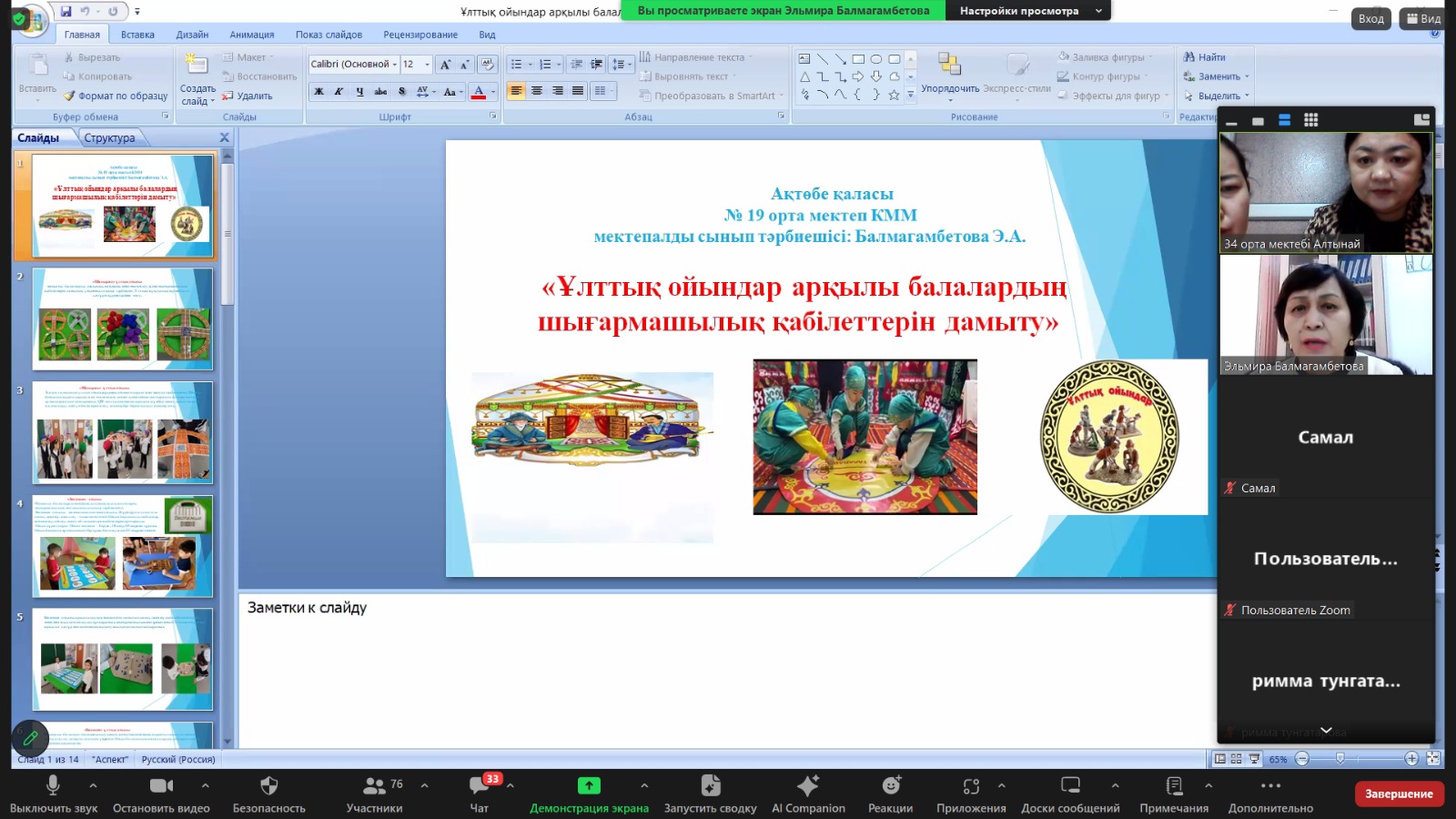Screen dimensions: 1456x819
Task: Adjust the PowerPoint zoom slider
Action: point(1340,759)
